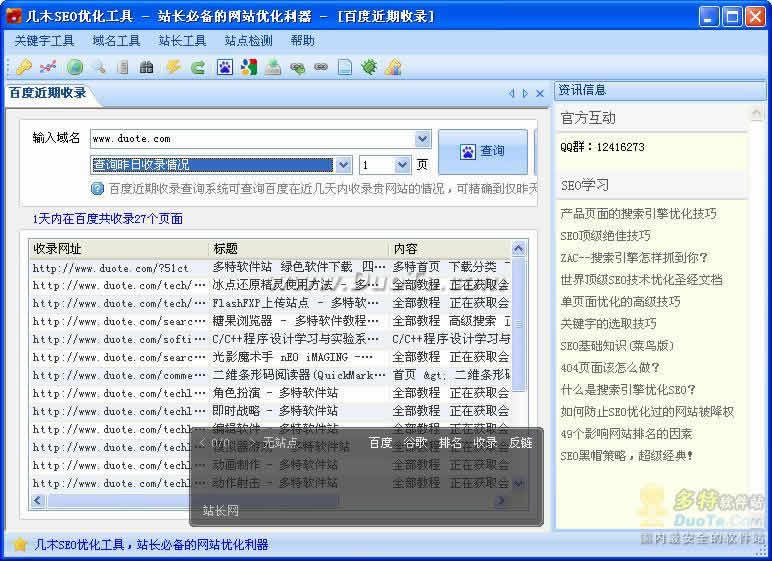Open the 站点检测 menu

(x=248, y=40)
